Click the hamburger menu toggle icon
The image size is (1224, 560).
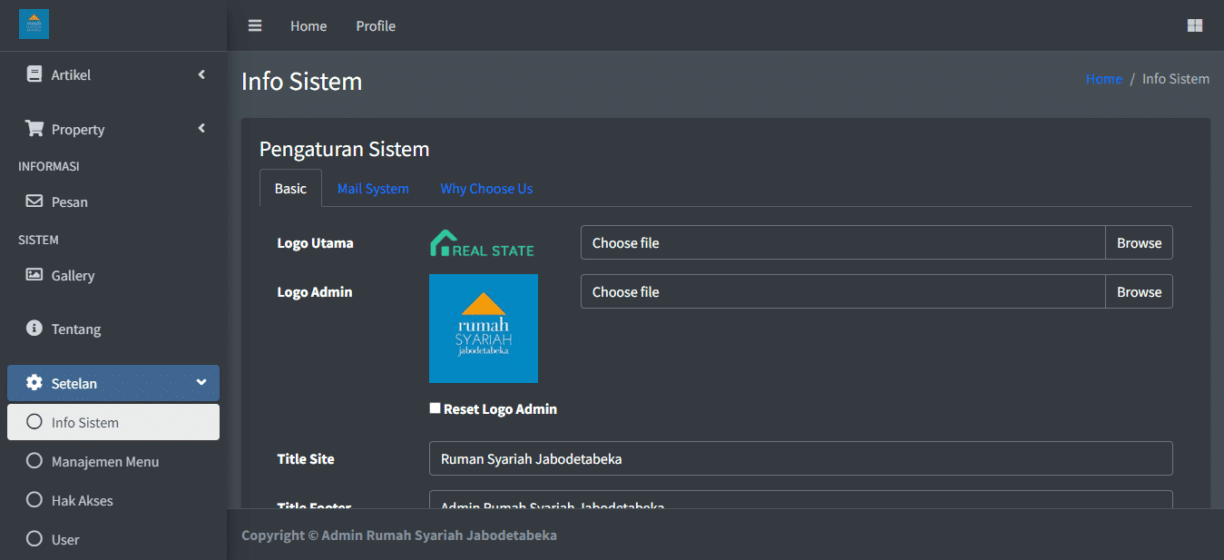coord(255,26)
